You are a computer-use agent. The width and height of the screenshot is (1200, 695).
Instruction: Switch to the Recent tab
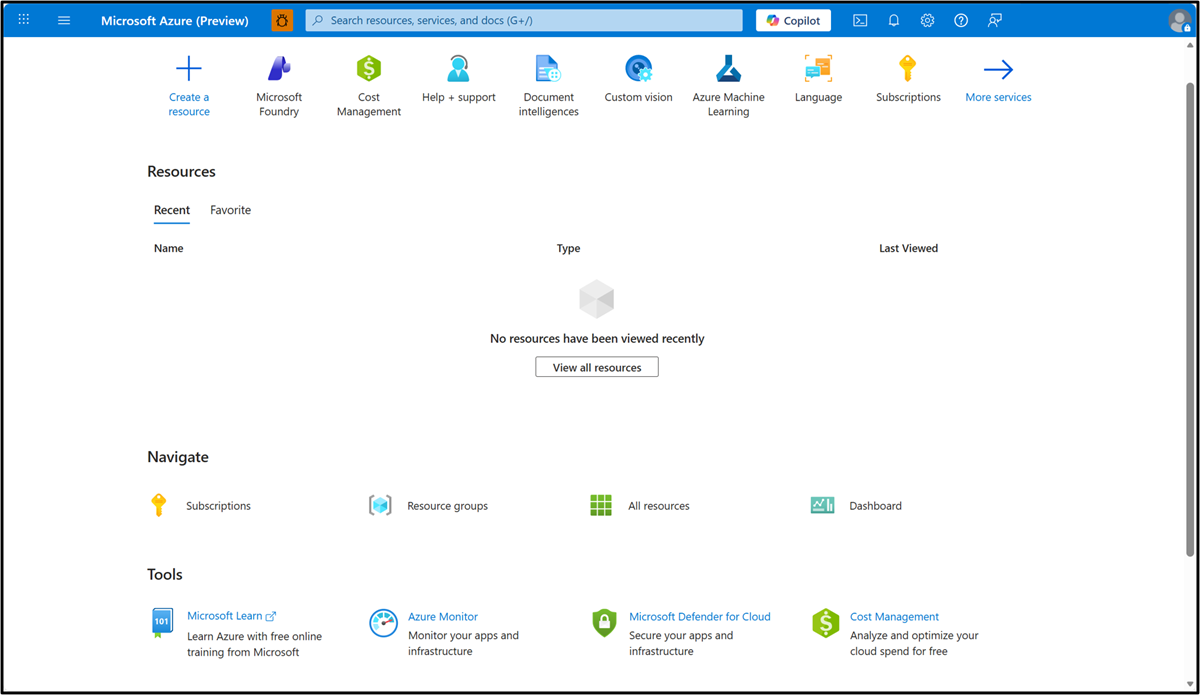point(172,210)
